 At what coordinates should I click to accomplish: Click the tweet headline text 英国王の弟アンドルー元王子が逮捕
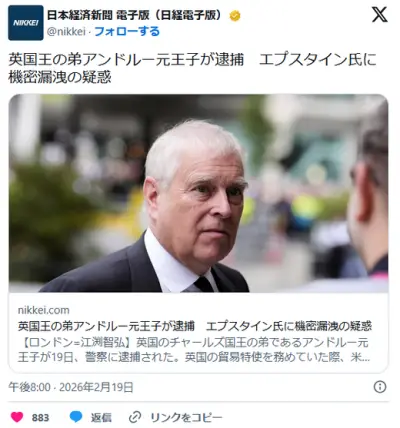126,60
